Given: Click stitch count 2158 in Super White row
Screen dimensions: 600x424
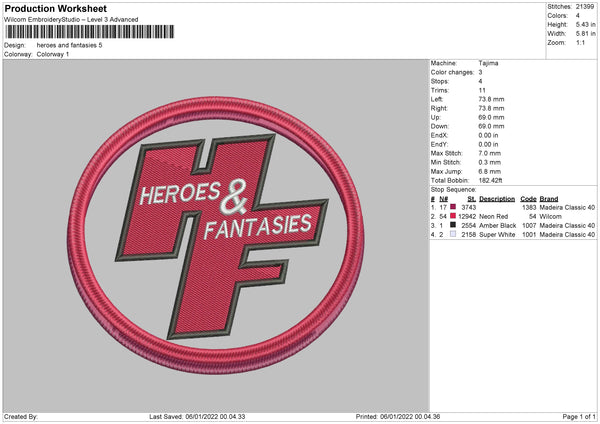Looking at the screenshot, I should [x=468, y=235].
